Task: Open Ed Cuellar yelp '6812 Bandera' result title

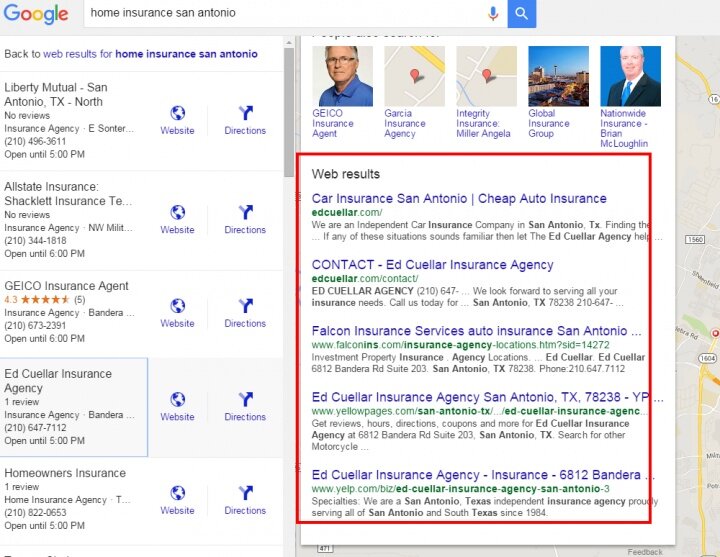Action: 484,474
